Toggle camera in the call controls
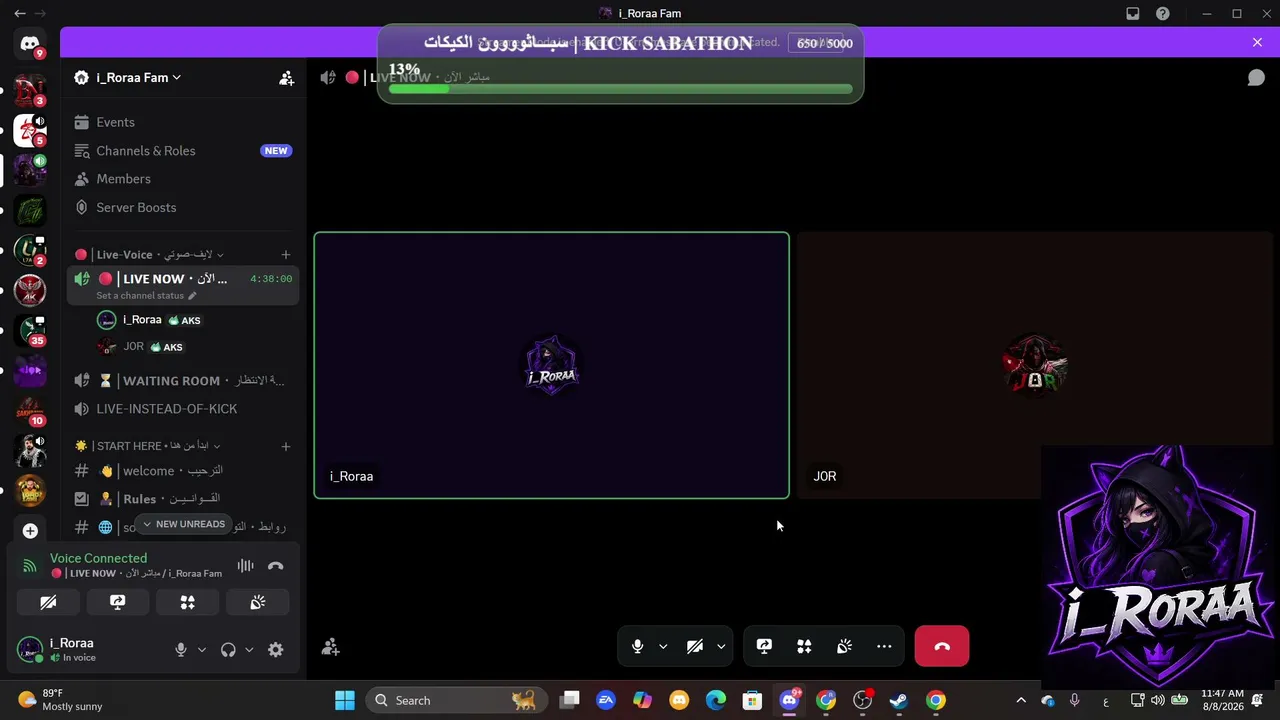Screen dimensions: 1280x720 pos(695,647)
